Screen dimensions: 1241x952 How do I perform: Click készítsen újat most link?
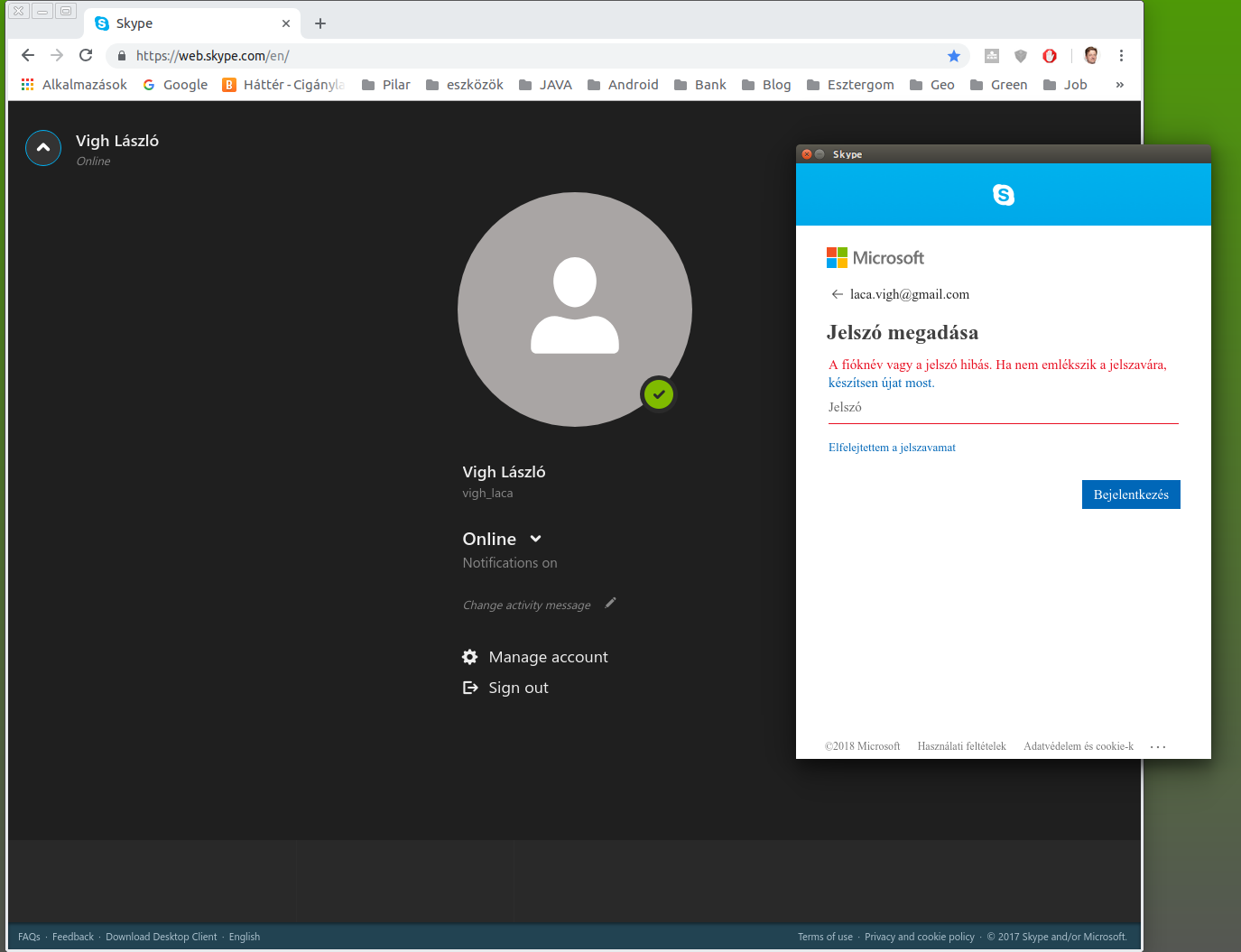pos(881,383)
